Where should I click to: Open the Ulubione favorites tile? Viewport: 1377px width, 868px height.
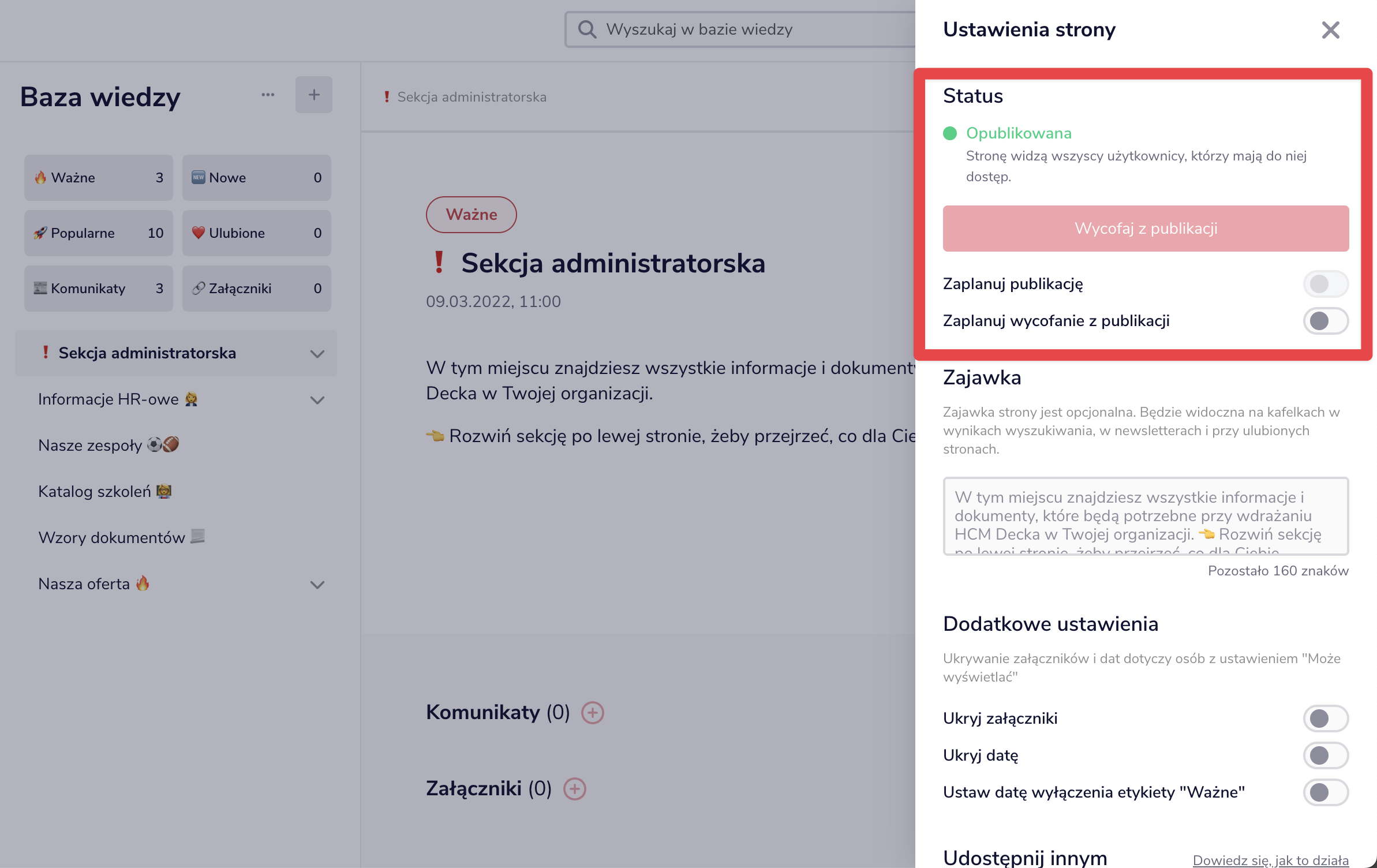[256, 233]
